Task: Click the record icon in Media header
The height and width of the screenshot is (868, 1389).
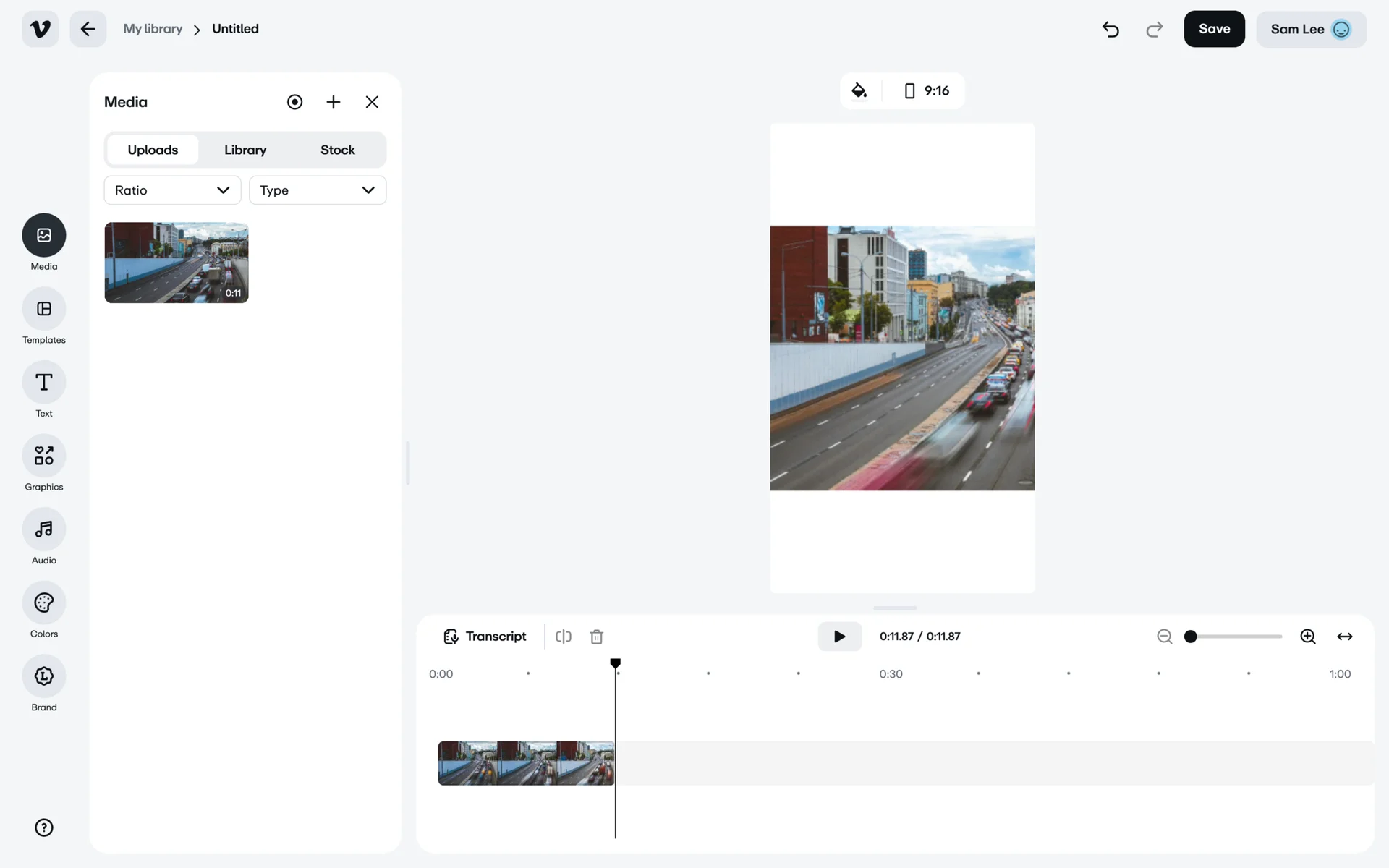Action: [294, 102]
